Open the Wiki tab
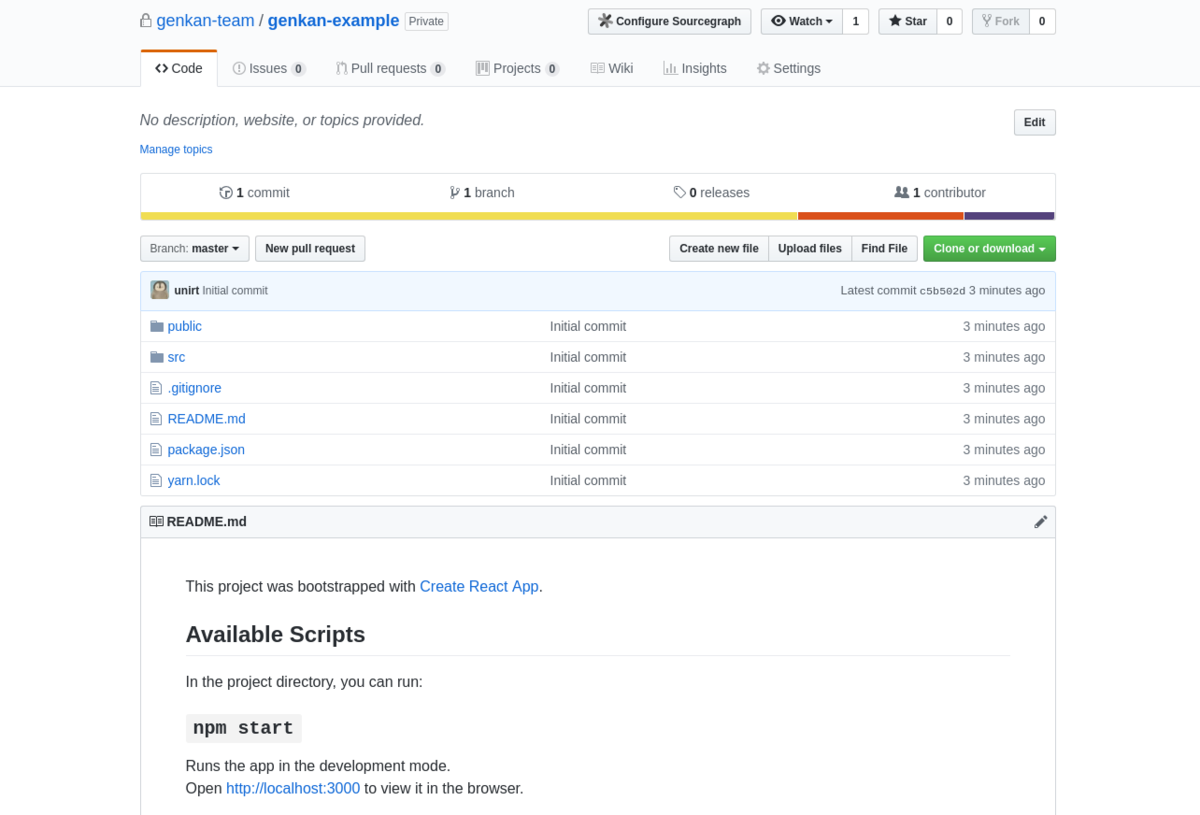The width and height of the screenshot is (1200, 815). click(611, 68)
